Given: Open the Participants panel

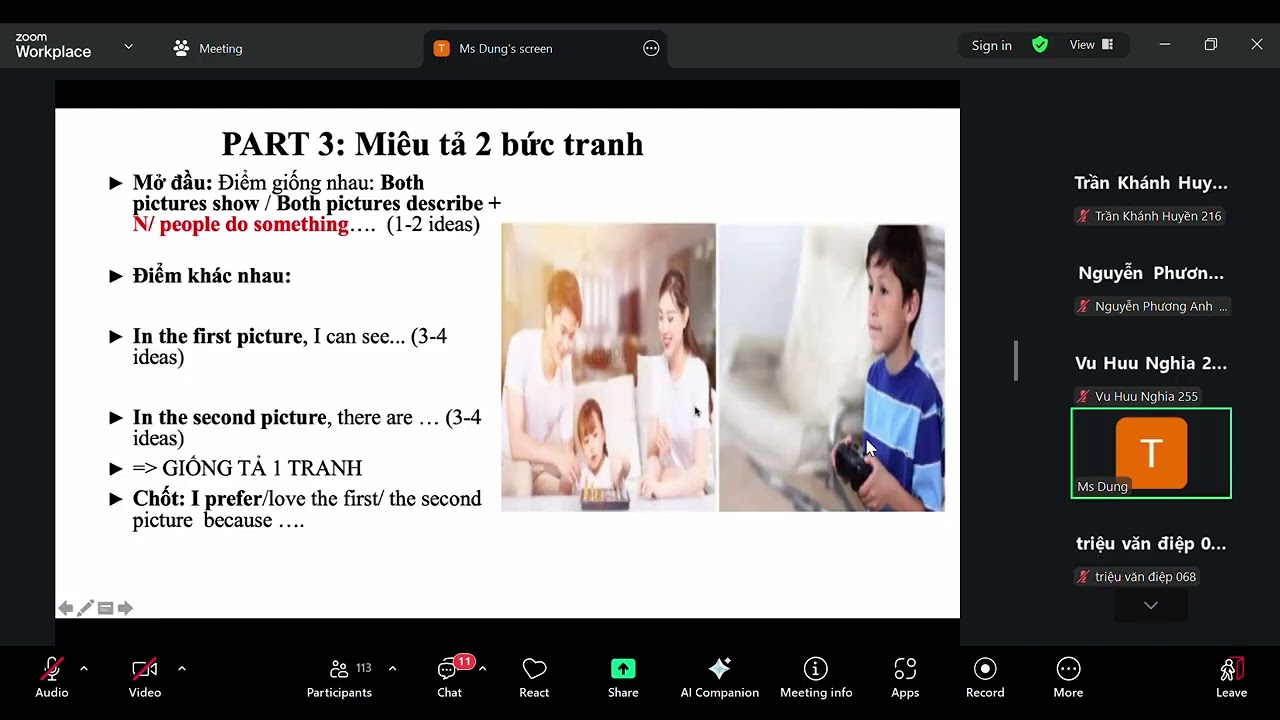Looking at the screenshot, I should click(339, 678).
